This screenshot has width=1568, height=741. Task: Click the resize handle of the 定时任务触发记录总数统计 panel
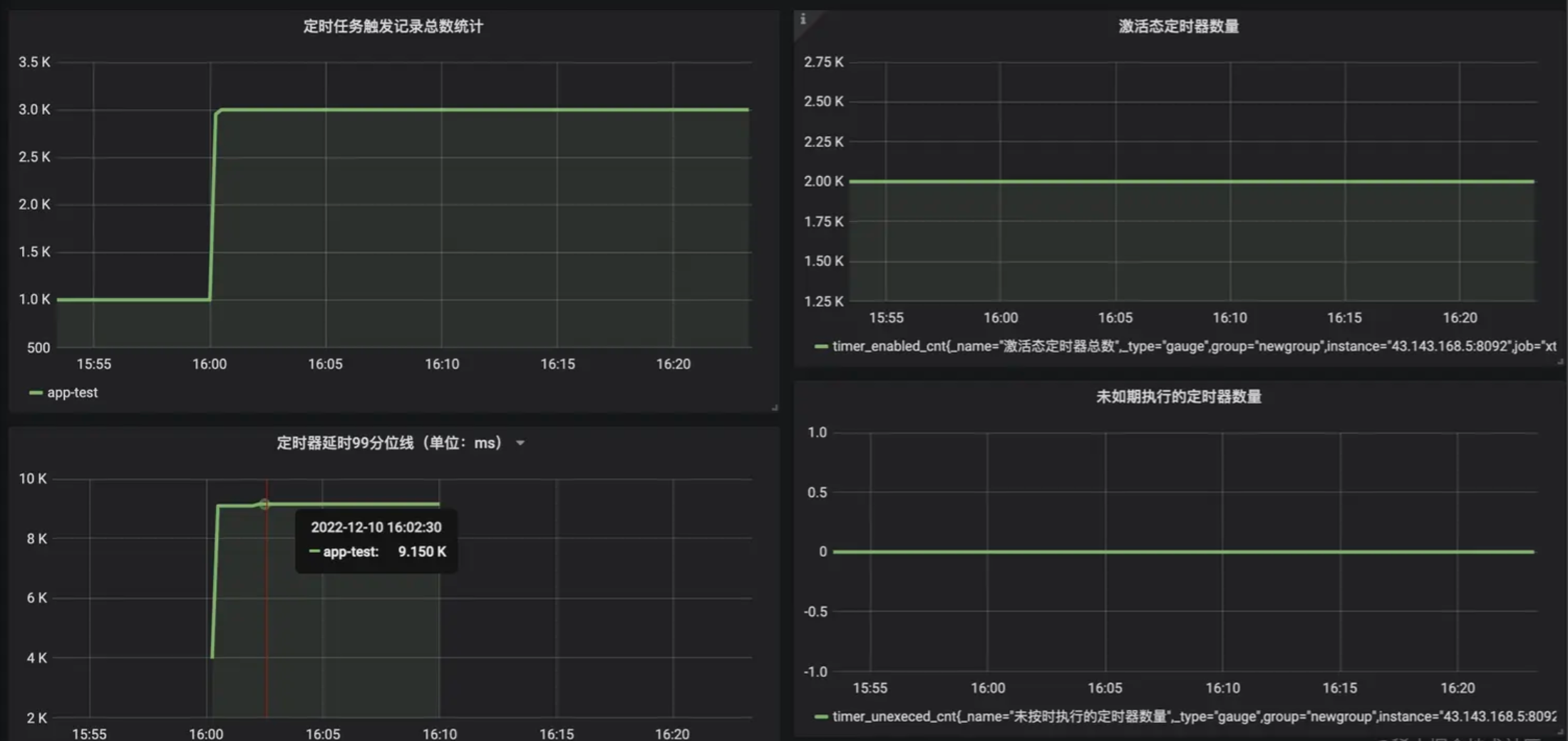(774, 407)
